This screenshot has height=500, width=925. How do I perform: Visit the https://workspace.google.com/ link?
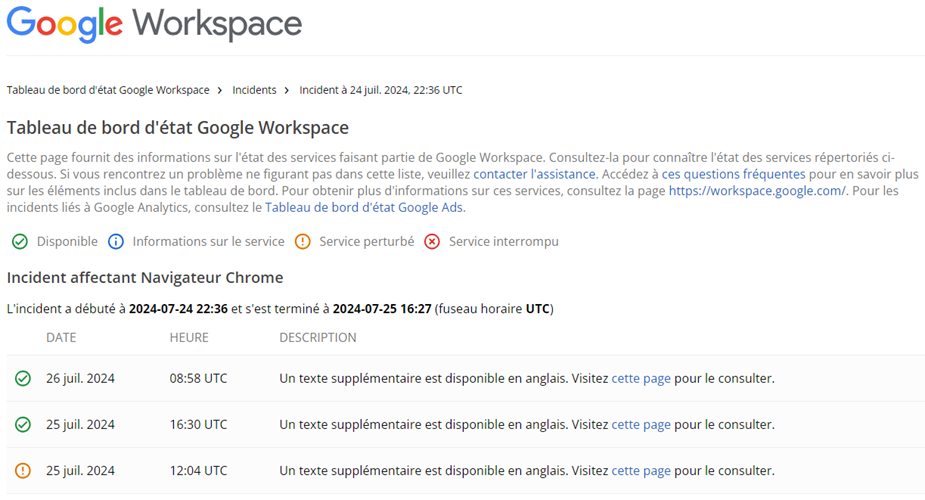pyautogui.click(x=757, y=191)
